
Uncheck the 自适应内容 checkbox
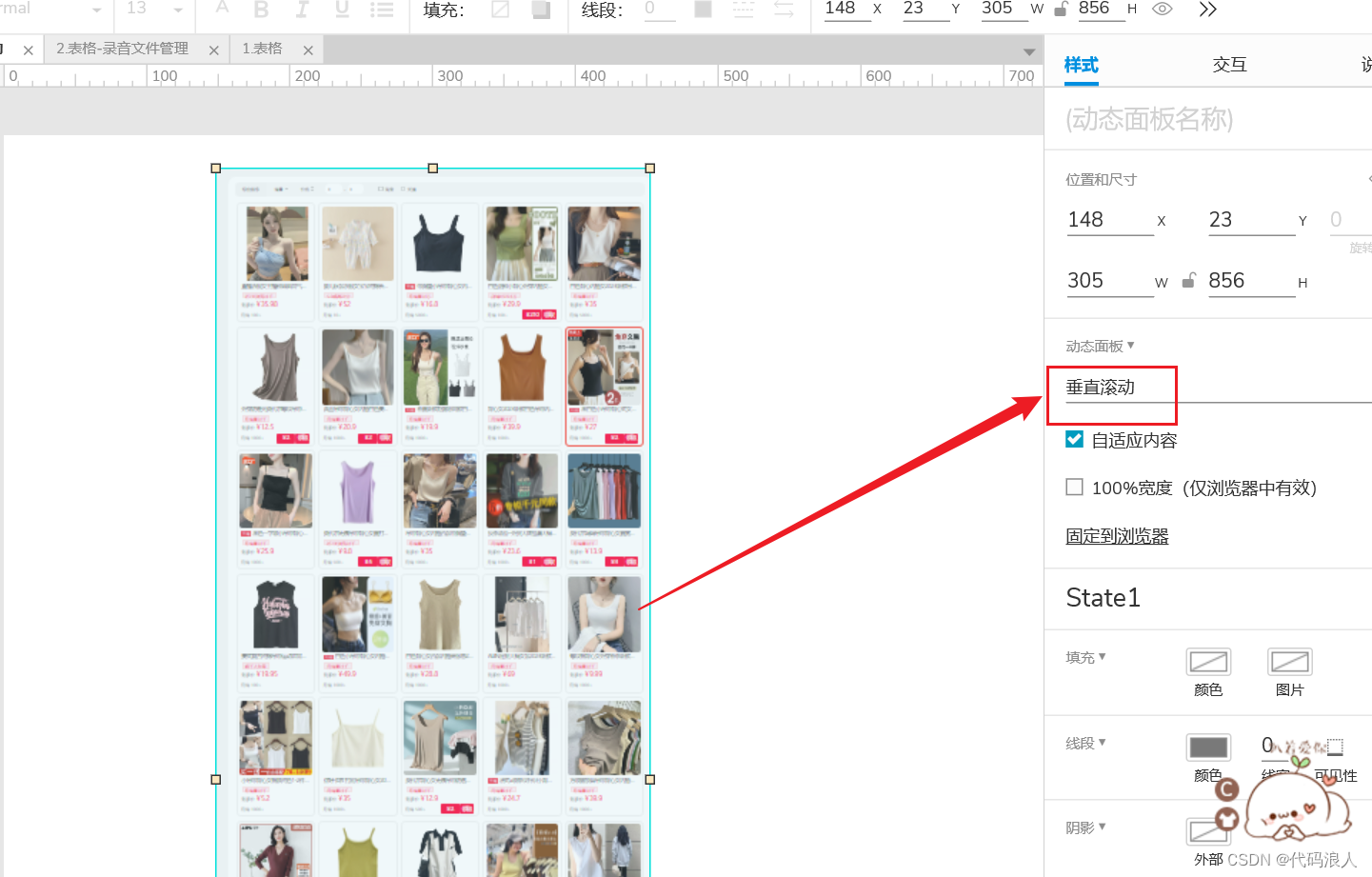[x=1075, y=439]
